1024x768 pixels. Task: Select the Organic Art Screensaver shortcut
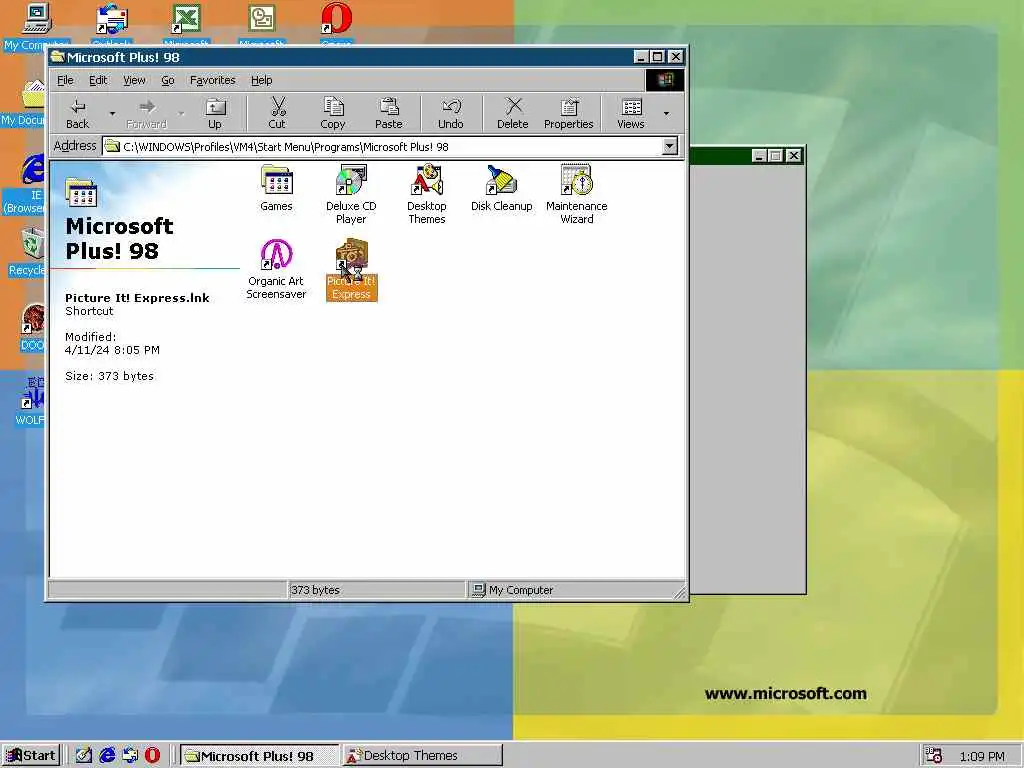point(276,270)
